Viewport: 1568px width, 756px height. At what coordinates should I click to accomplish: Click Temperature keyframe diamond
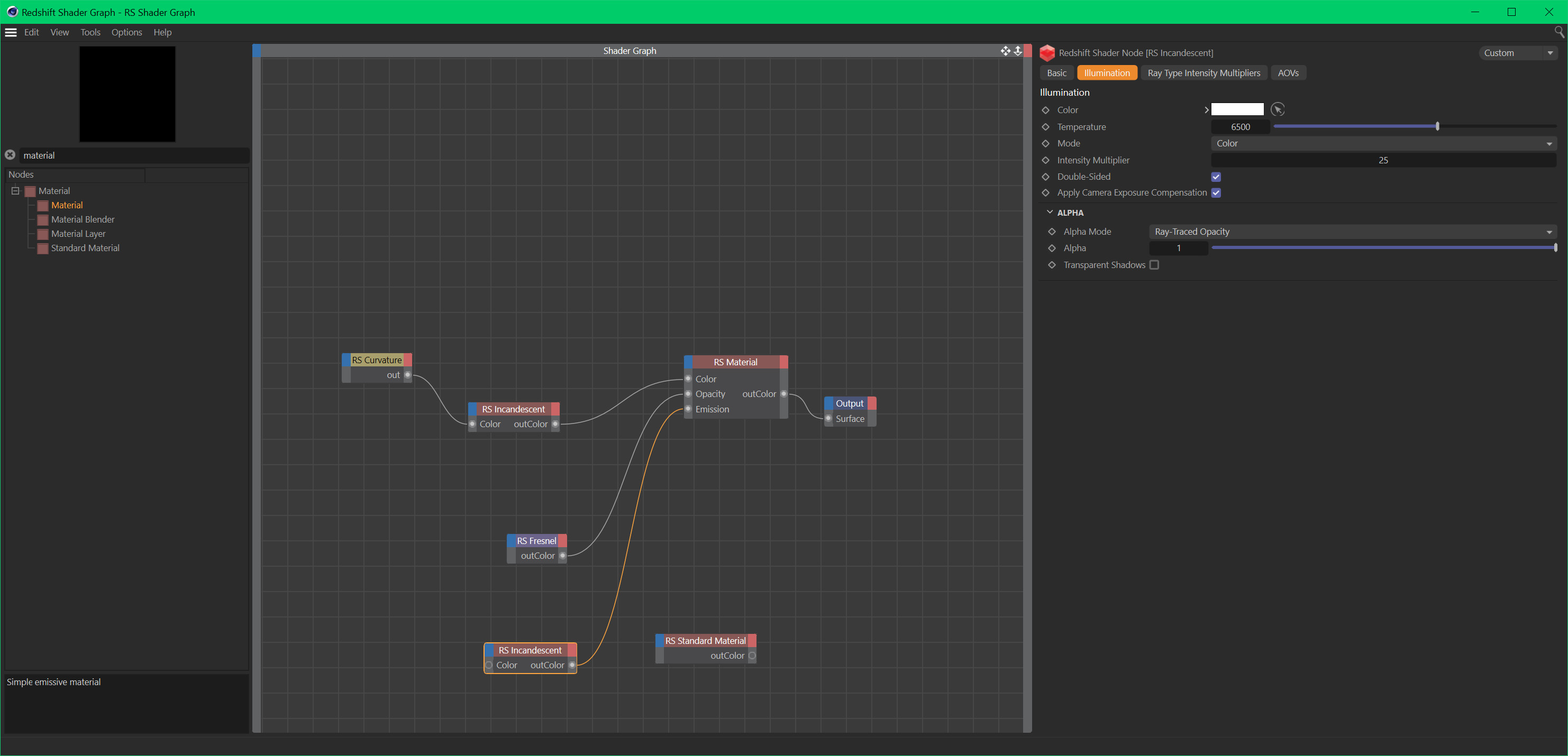(x=1046, y=127)
